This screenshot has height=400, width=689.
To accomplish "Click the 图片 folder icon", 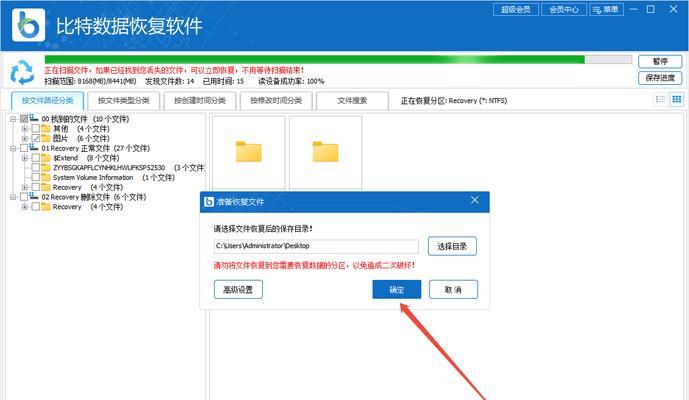I will click(x=46, y=138).
